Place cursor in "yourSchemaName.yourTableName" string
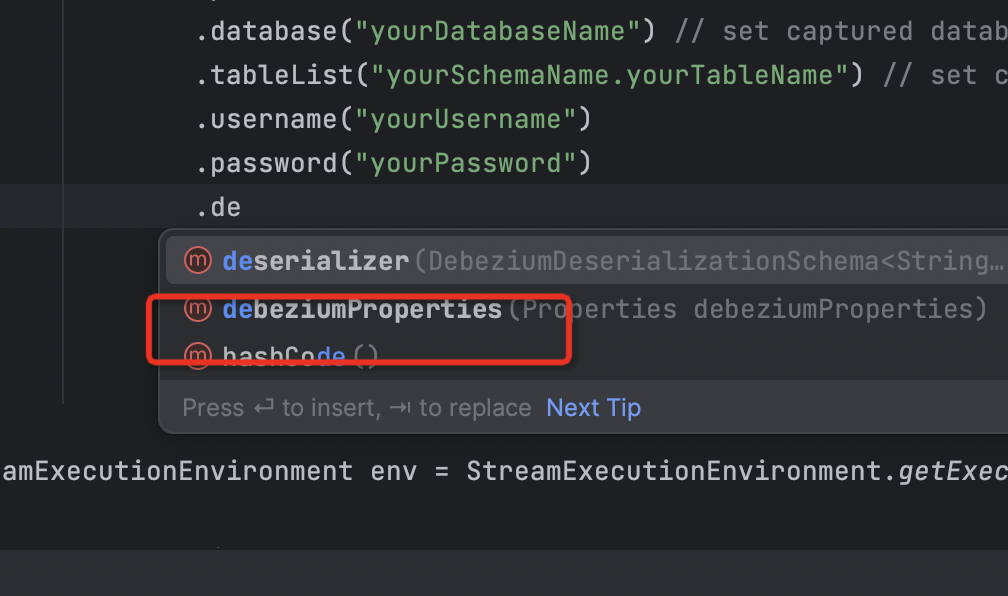Viewport: 1008px width, 596px height. coord(610,75)
